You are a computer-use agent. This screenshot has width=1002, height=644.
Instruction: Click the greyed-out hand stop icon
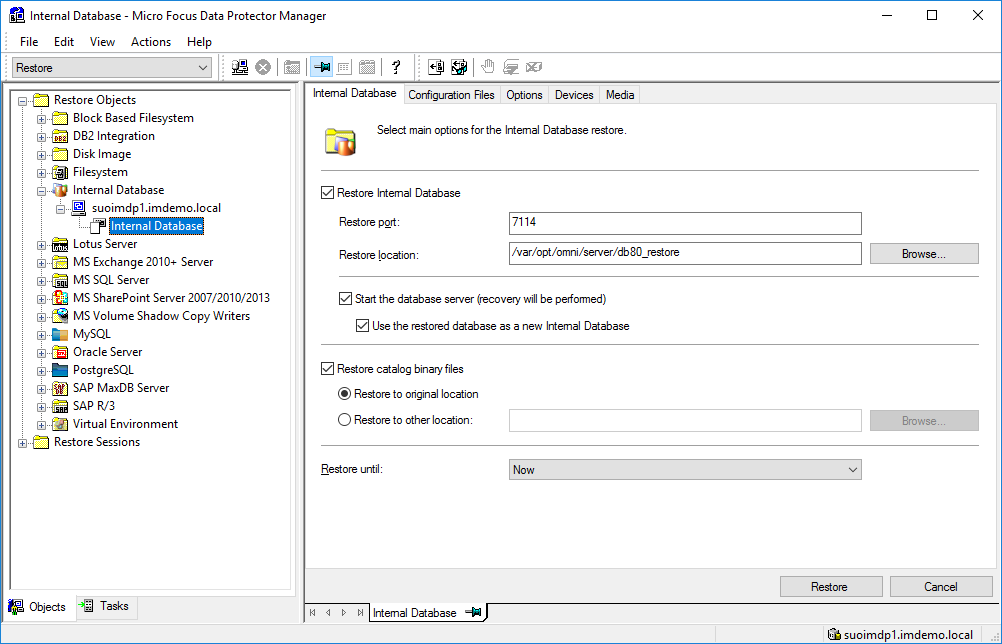coord(488,67)
